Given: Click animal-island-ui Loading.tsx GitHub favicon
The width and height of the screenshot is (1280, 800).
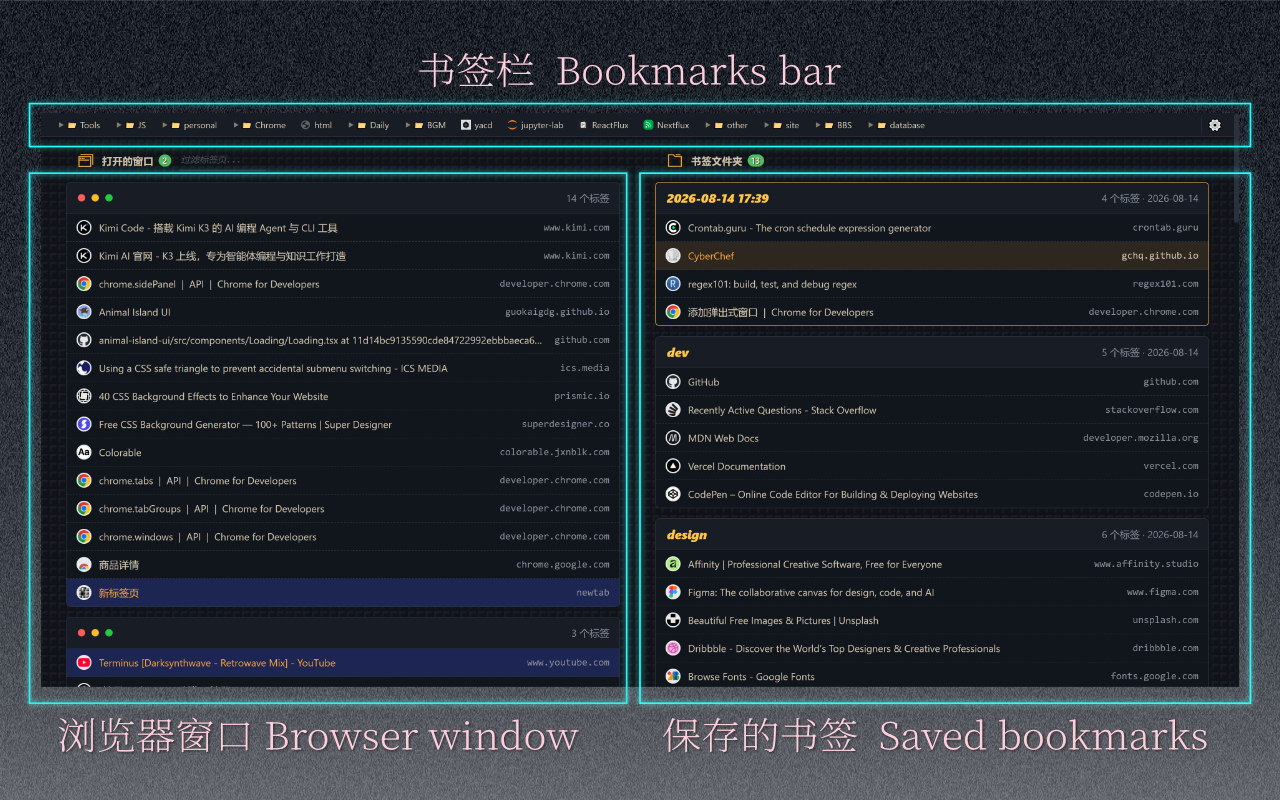Looking at the screenshot, I should pos(84,340).
